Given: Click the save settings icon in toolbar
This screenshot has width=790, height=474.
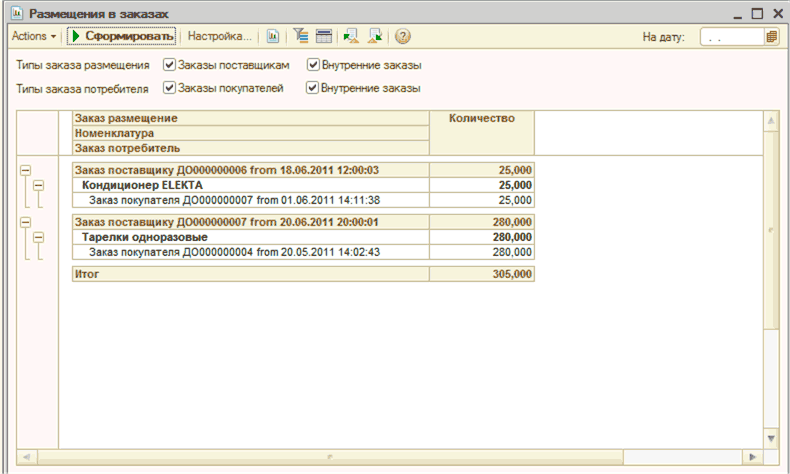Looking at the screenshot, I should point(375,36).
